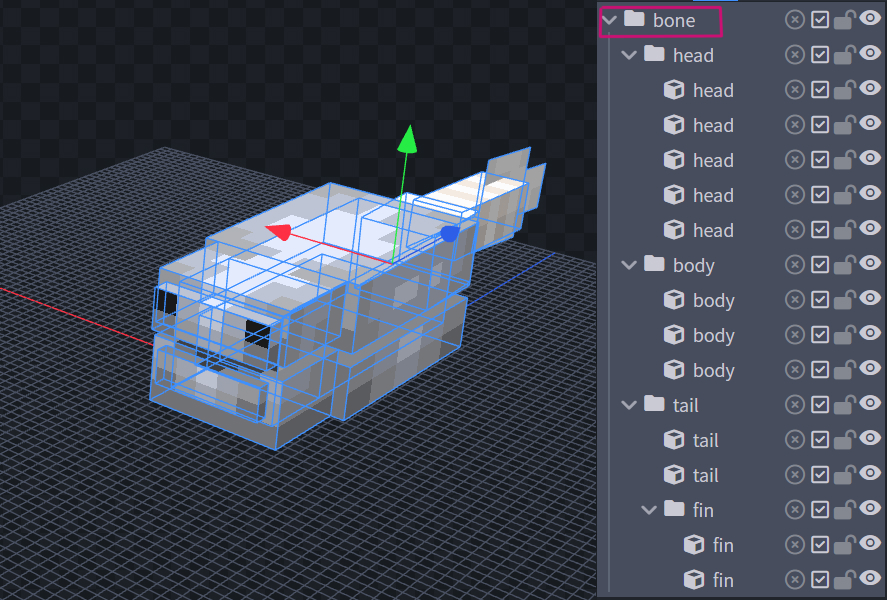Click cube icon of last head cube
The height and width of the screenshot is (600, 887).
click(x=674, y=230)
